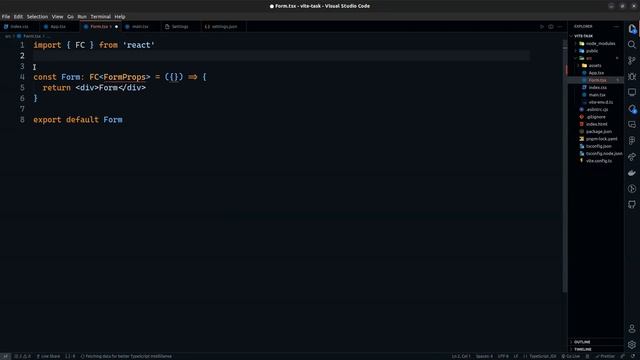Screen dimensions: 640x360
Task: Open editor More Actions ellipsis
Action: click(560, 27)
